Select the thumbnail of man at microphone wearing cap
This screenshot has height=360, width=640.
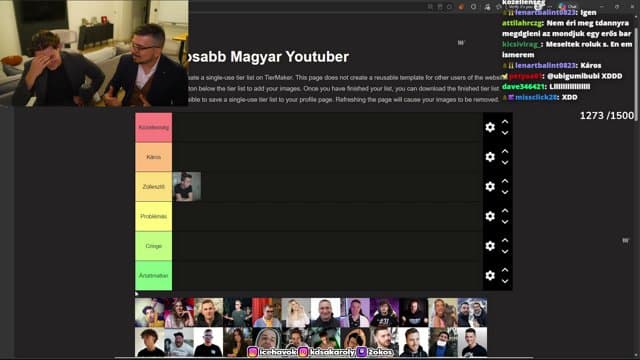(x=179, y=342)
